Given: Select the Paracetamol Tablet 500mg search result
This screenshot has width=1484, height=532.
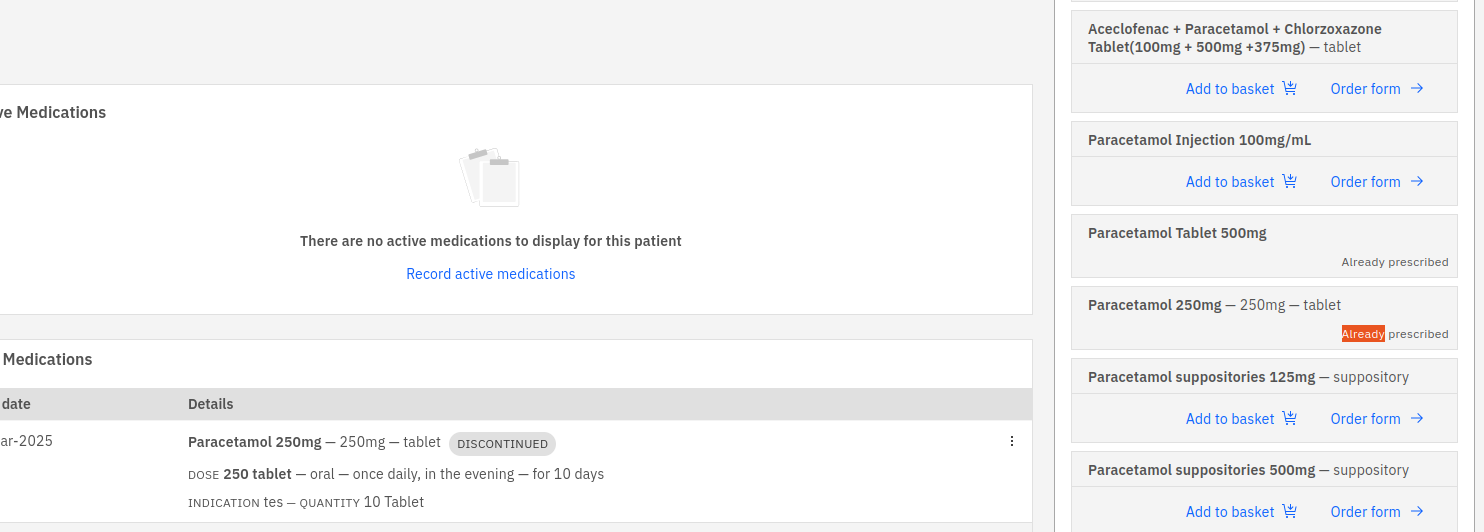Looking at the screenshot, I should 1177,233.
